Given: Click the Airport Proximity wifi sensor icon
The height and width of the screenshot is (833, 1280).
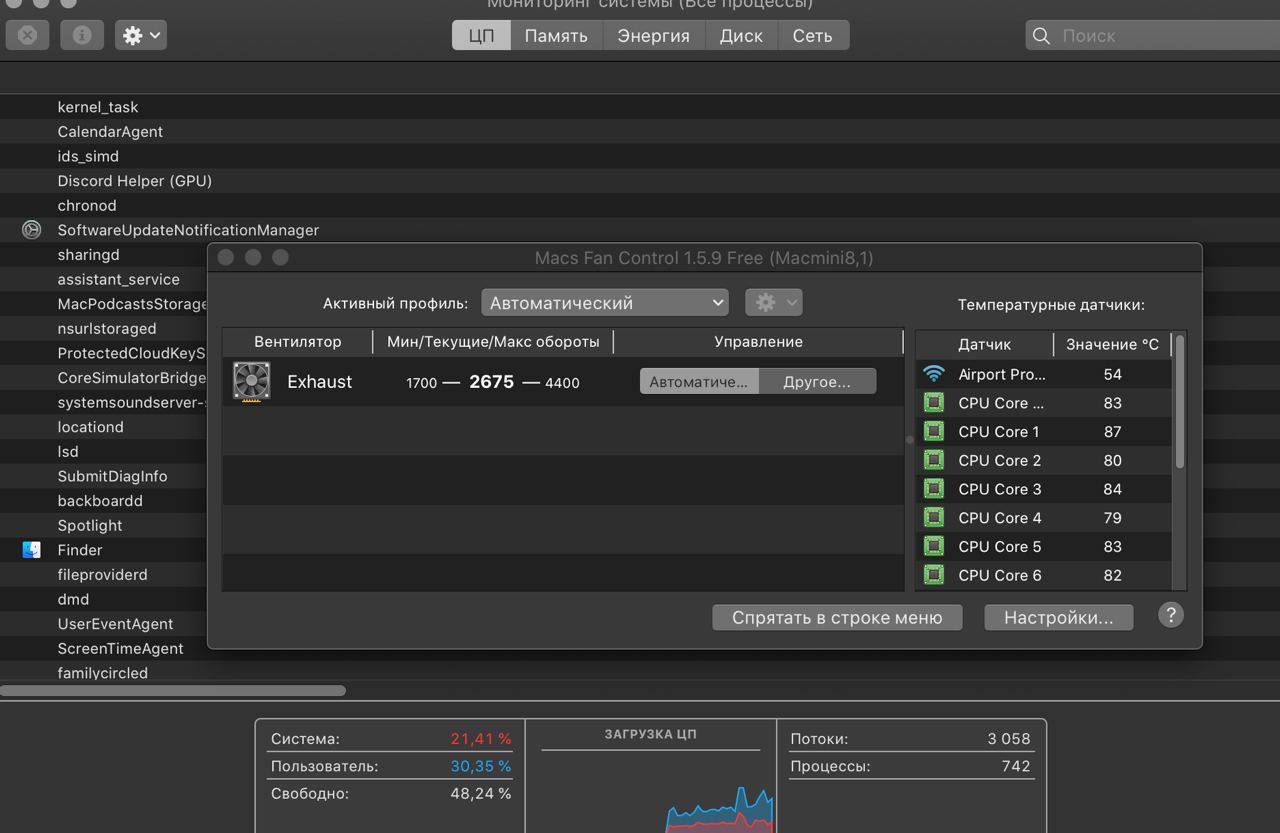Looking at the screenshot, I should point(934,374).
